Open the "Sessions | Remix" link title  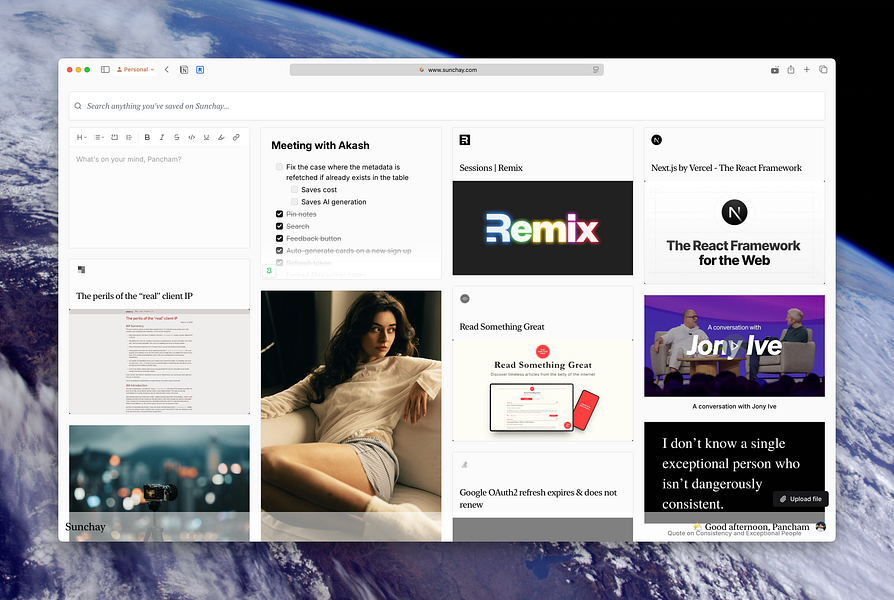click(x=491, y=168)
